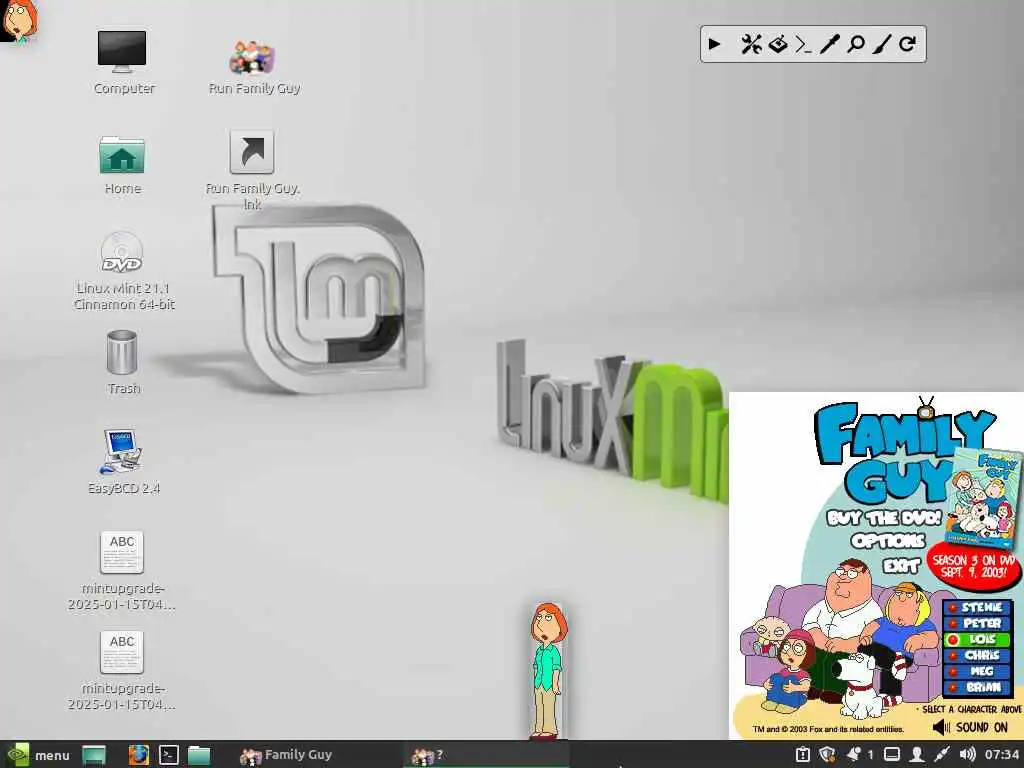Open the file manager from the panel
Screen dimensions: 1024x768
tap(199, 755)
